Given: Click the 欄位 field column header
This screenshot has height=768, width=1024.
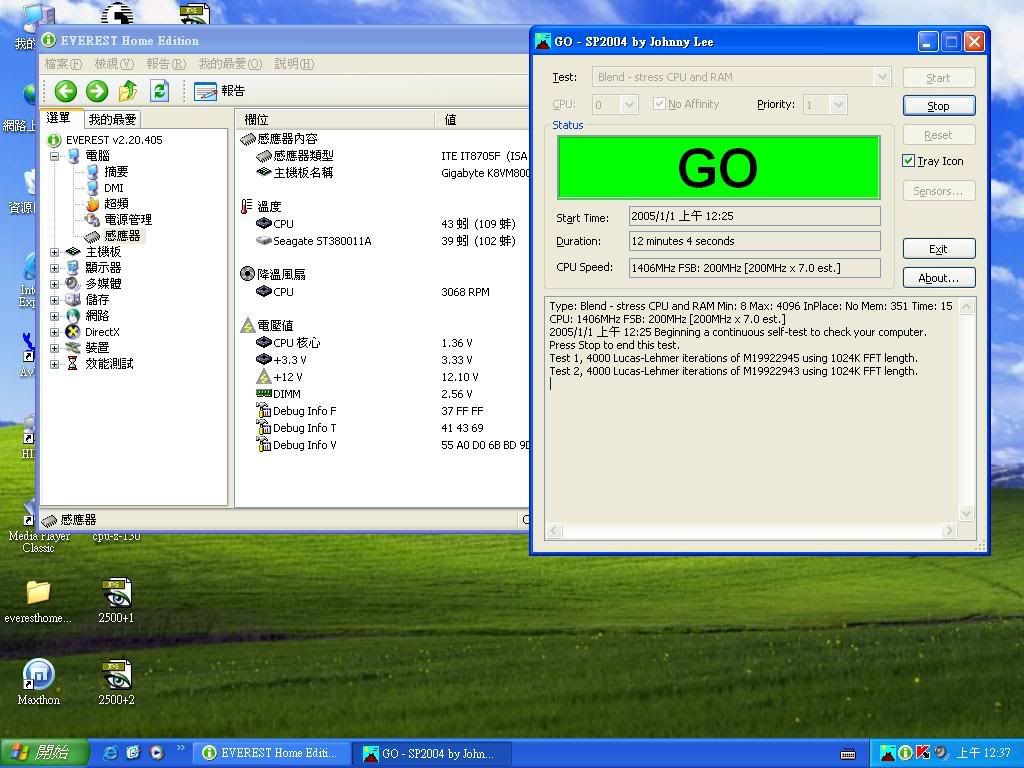Looking at the screenshot, I should pos(334,120).
